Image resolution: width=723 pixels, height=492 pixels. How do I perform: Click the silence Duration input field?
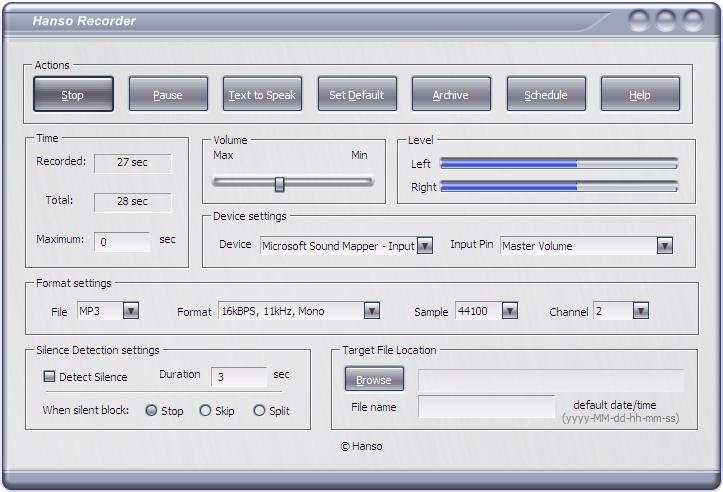coord(239,377)
